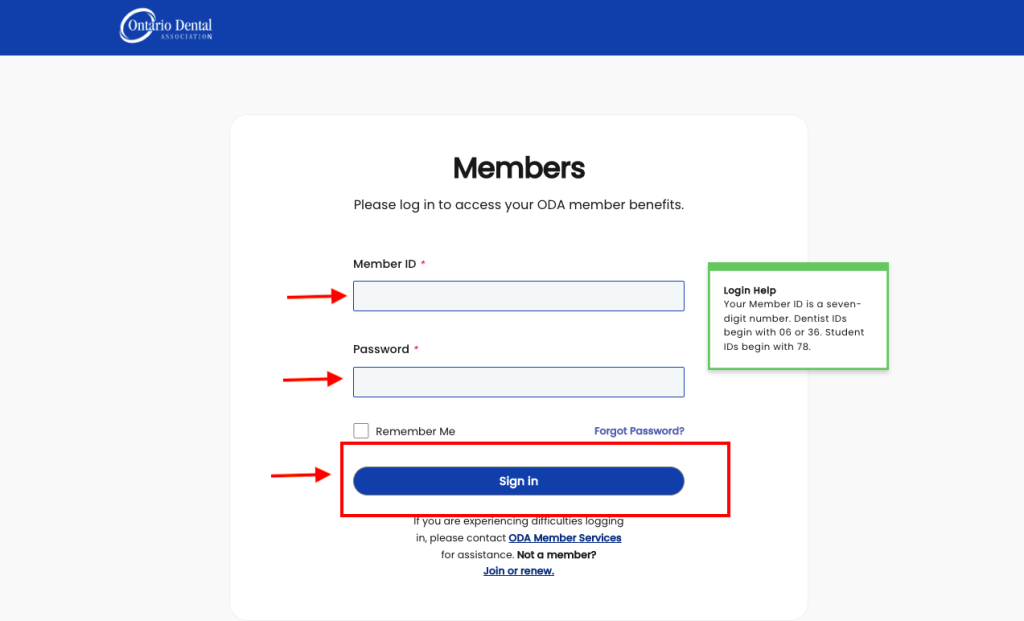Focus the Password input field

[519, 382]
